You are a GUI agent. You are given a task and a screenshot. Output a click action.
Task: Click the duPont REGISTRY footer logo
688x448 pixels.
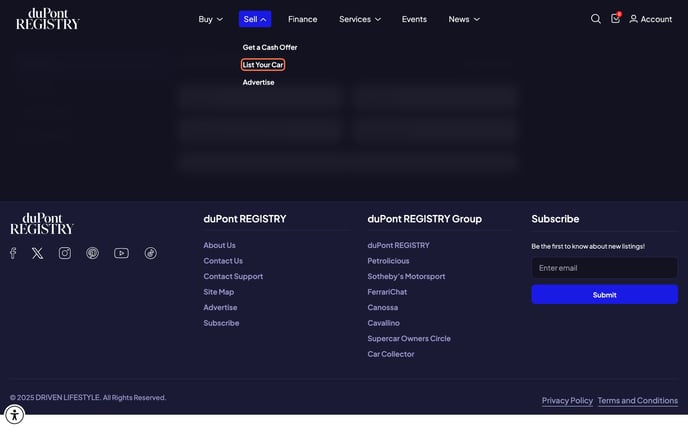point(42,223)
